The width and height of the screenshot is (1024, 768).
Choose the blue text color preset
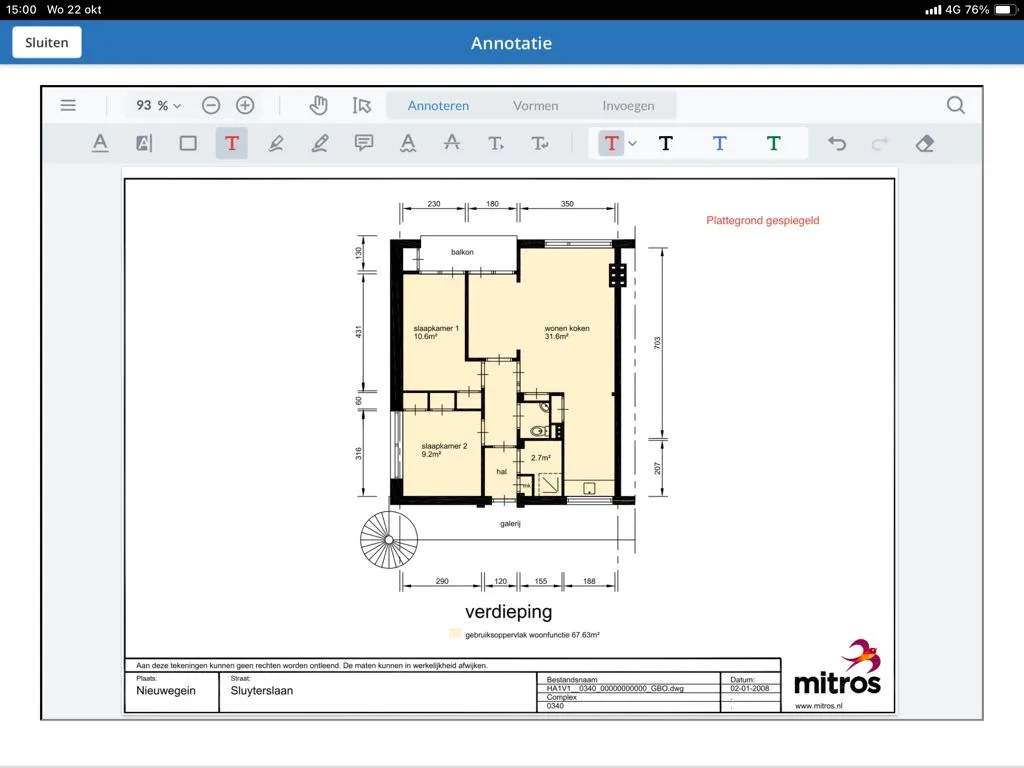(719, 143)
